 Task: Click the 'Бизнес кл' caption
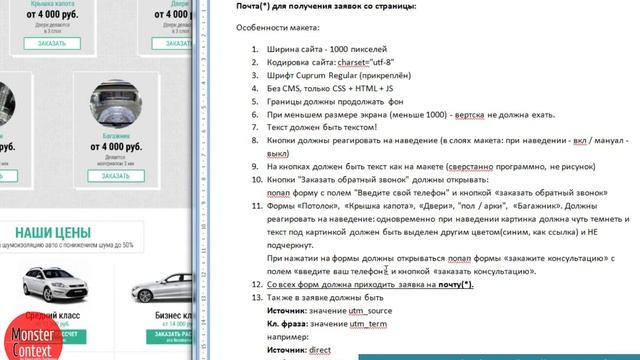[173, 315]
